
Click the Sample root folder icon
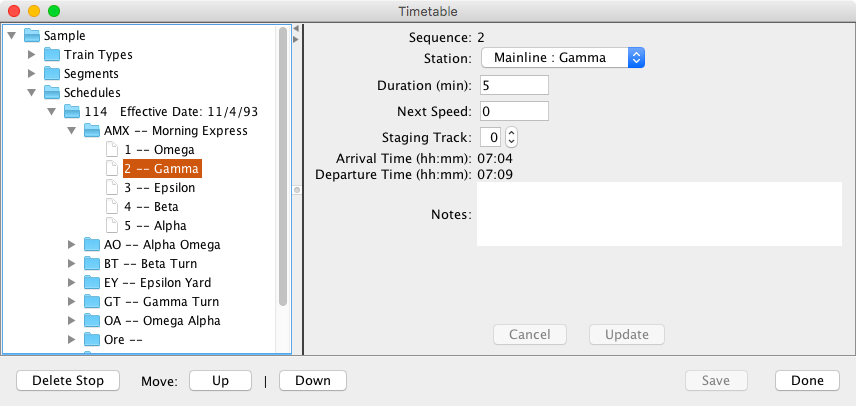tap(31, 36)
